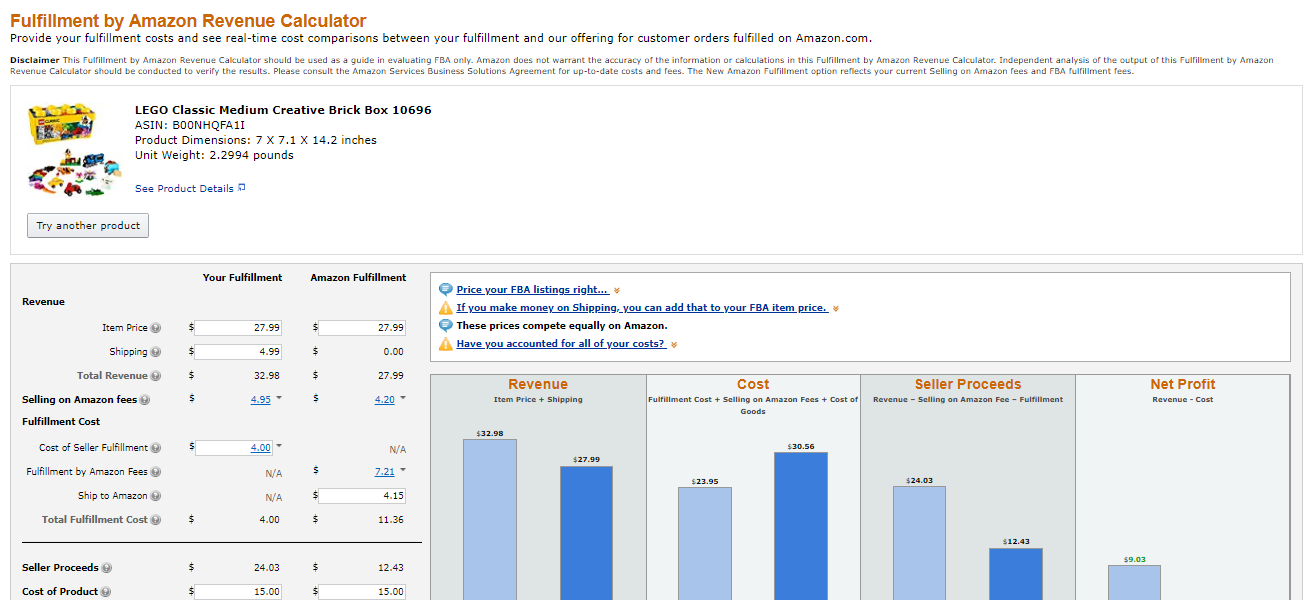Expand the Fulfillment by Amazon Fees 7.21 arrow
The height and width of the screenshot is (600, 1312).
pos(403,470)
